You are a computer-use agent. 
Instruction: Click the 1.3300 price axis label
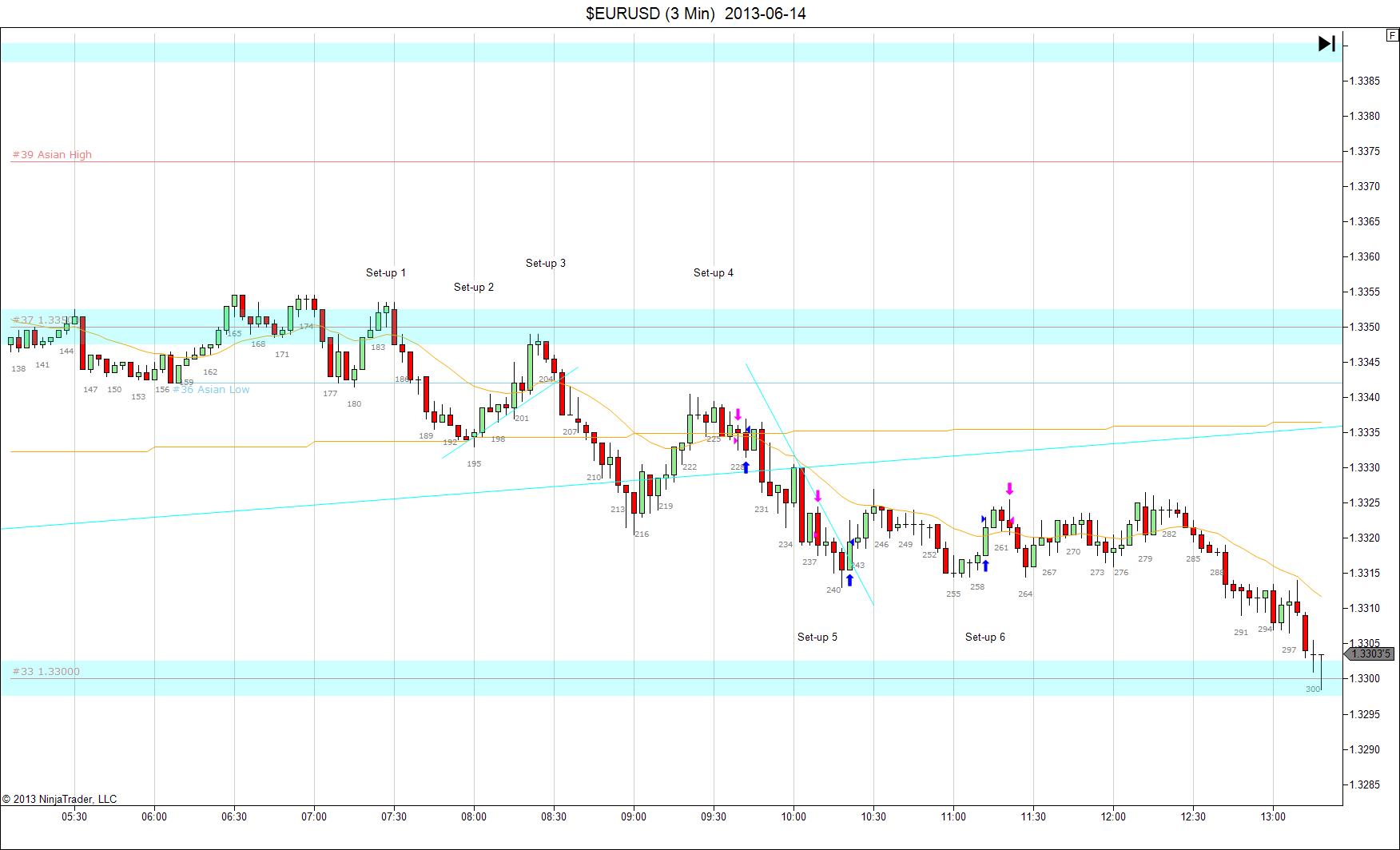coord(1365,678)
